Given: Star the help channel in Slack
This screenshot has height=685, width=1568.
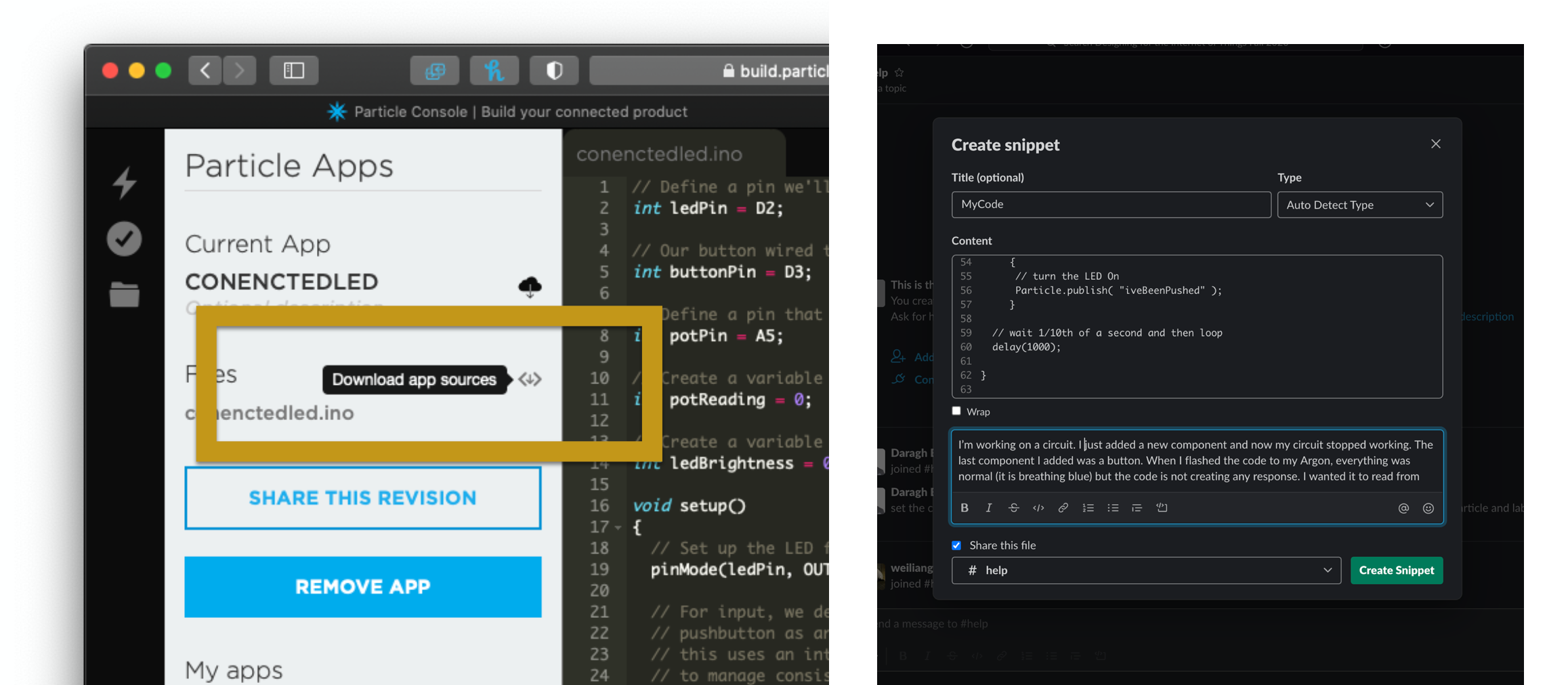Looking at the screenshot, I should [899, 72].
